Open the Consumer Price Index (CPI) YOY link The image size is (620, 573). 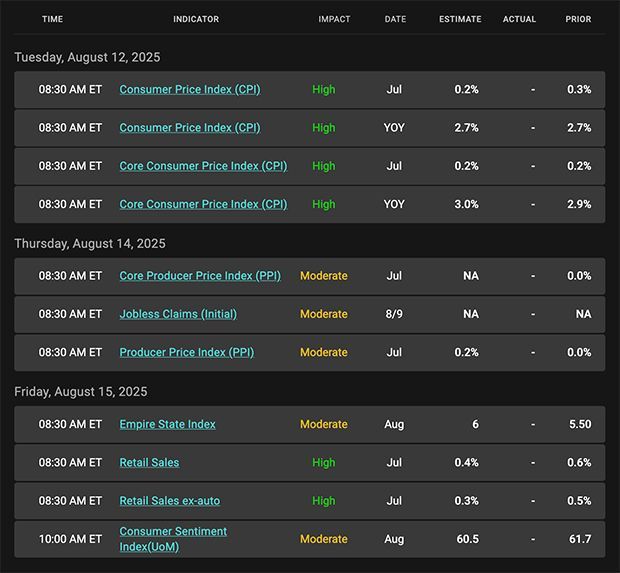click(x=190, y=128)
